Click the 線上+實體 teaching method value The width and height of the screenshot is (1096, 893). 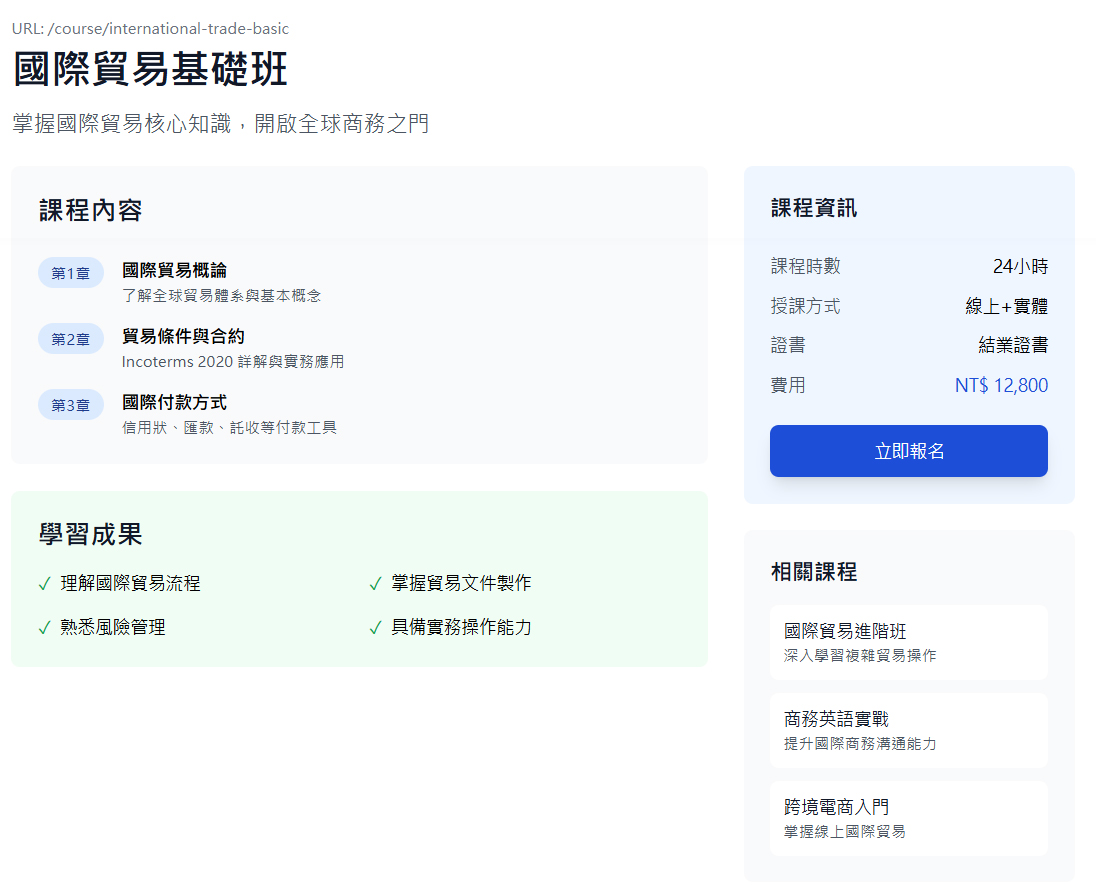1006,306
